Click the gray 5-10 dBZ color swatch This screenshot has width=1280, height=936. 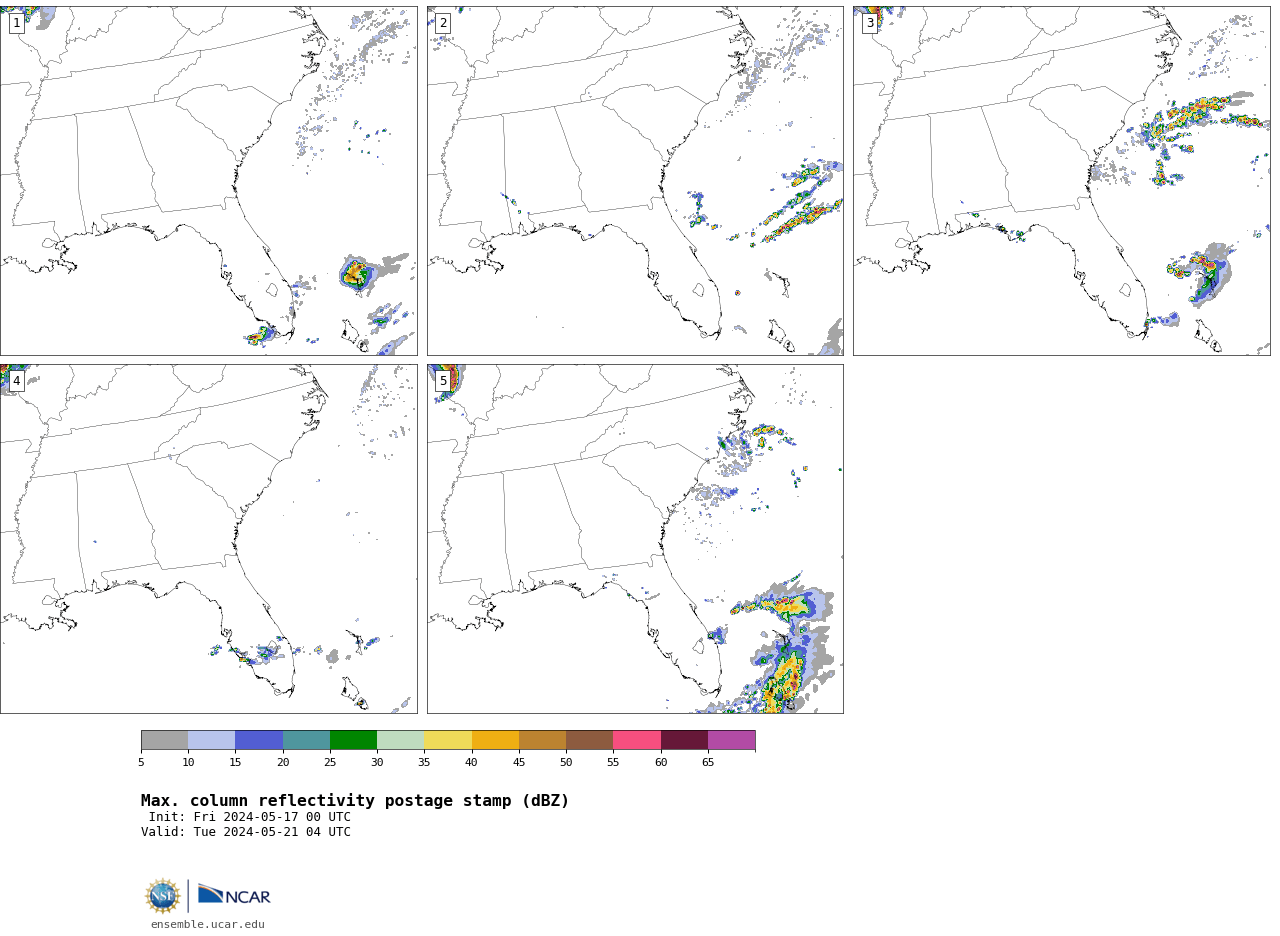pyautogui.click(x=164, y=740)
